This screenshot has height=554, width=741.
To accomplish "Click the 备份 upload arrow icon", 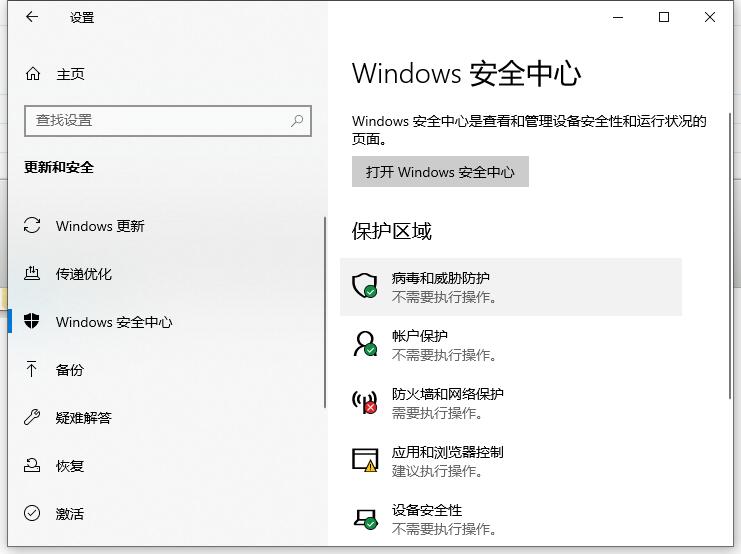I will (x=32, y=369).
